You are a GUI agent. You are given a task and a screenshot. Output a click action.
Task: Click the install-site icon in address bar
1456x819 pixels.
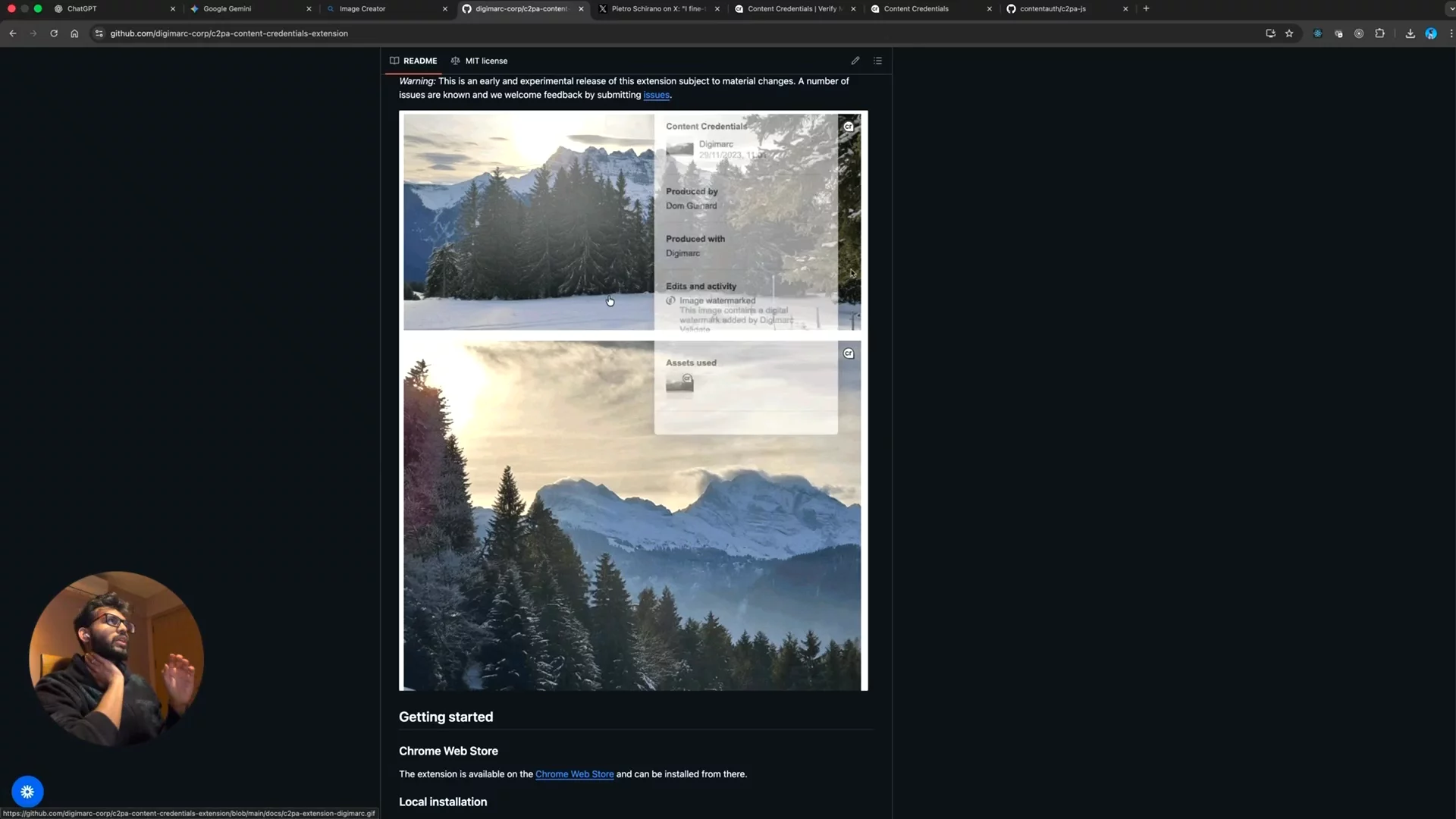1270,33
